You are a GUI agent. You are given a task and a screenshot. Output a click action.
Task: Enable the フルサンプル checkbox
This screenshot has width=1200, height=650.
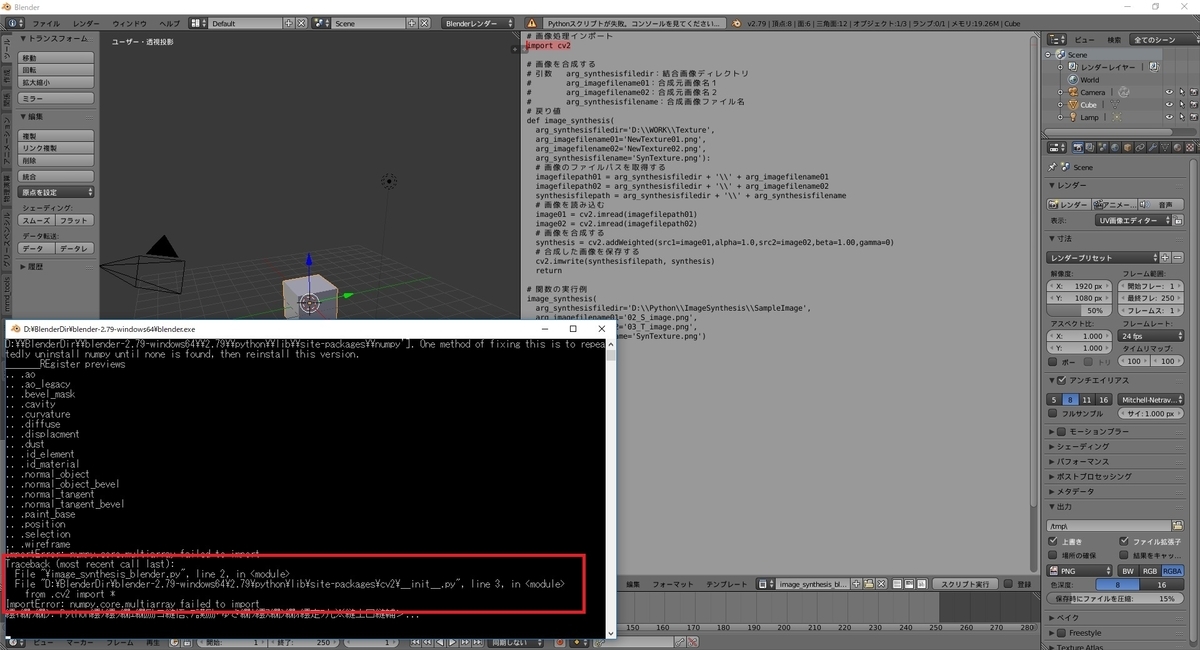tap(1053, 413)
